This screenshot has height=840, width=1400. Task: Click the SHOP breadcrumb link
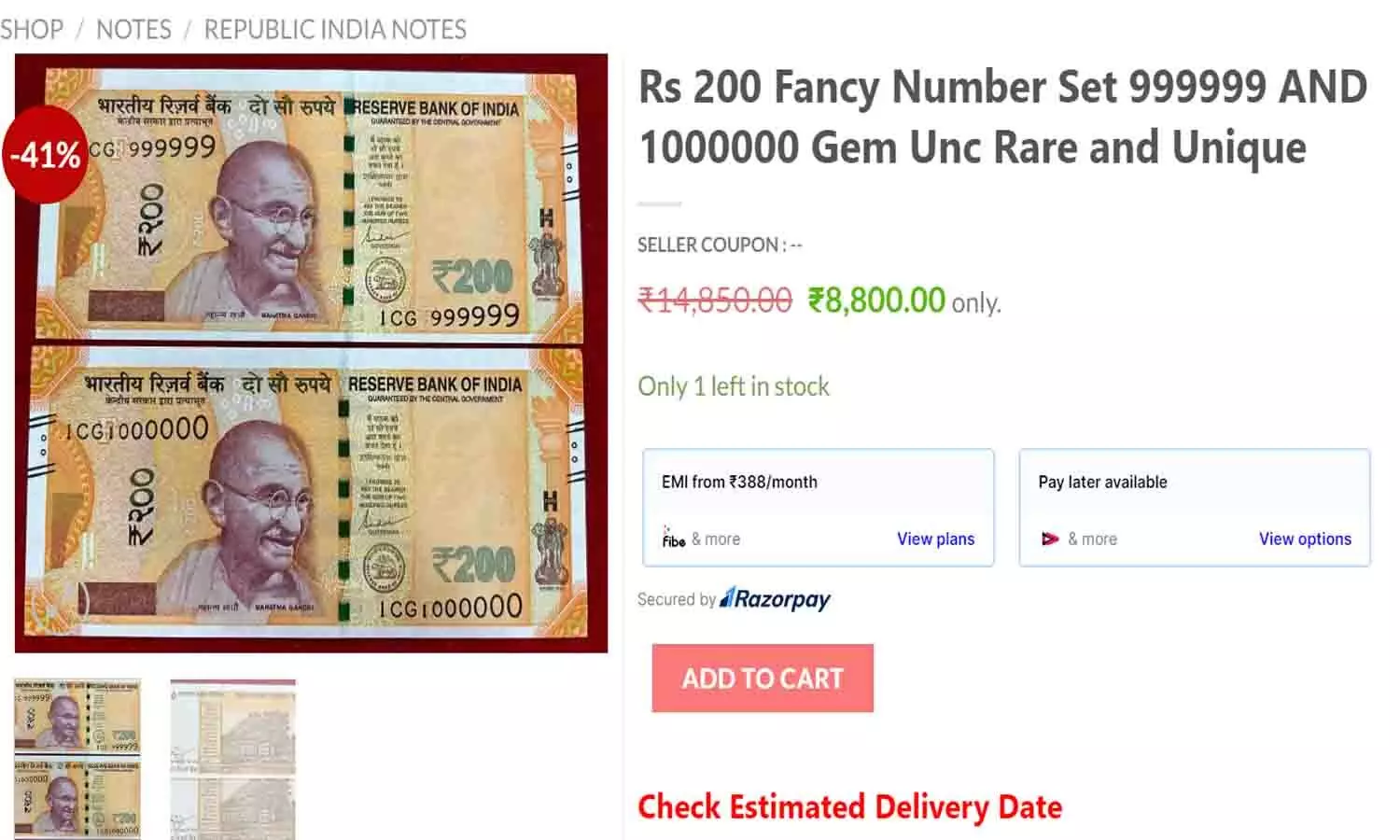click(32, 30)
